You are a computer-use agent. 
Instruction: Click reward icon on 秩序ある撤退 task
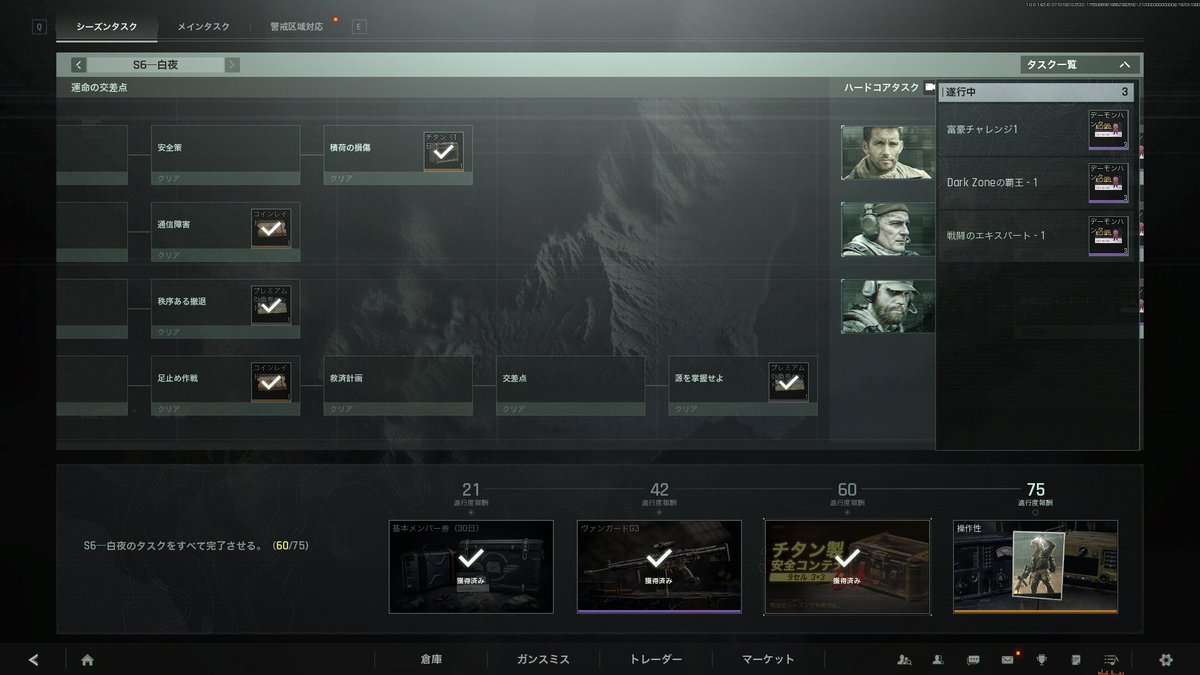[x=270, y=305]
